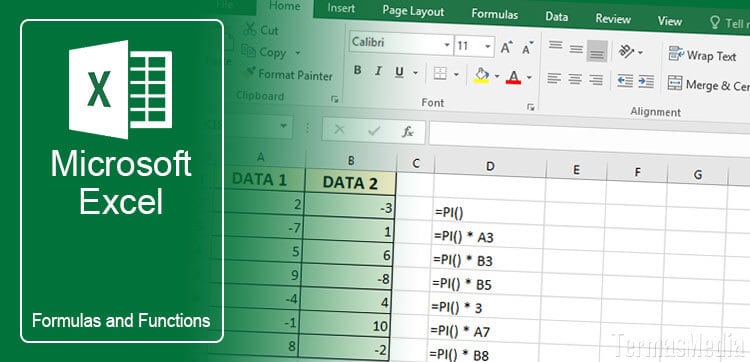This screenshot has width=750, height=362.
Task: Click the formula bar Cancel X icon
Action: pyautogui.click(x=340, y=130)
